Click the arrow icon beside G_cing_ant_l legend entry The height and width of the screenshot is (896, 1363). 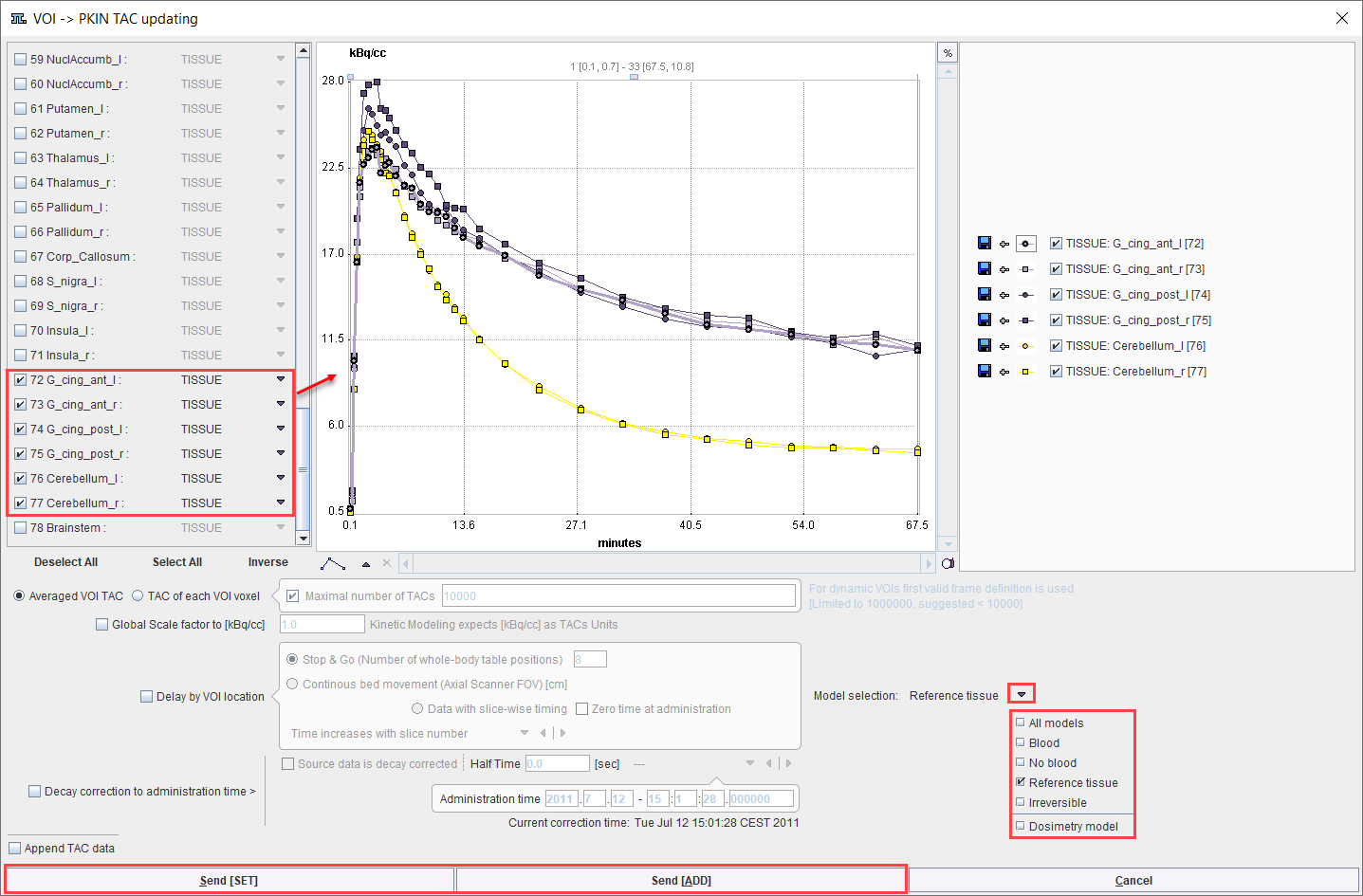click(1004, 244)
